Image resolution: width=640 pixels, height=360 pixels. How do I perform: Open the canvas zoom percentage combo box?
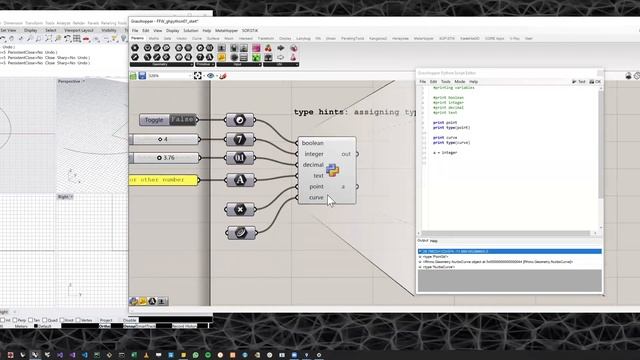pos(169,76)
